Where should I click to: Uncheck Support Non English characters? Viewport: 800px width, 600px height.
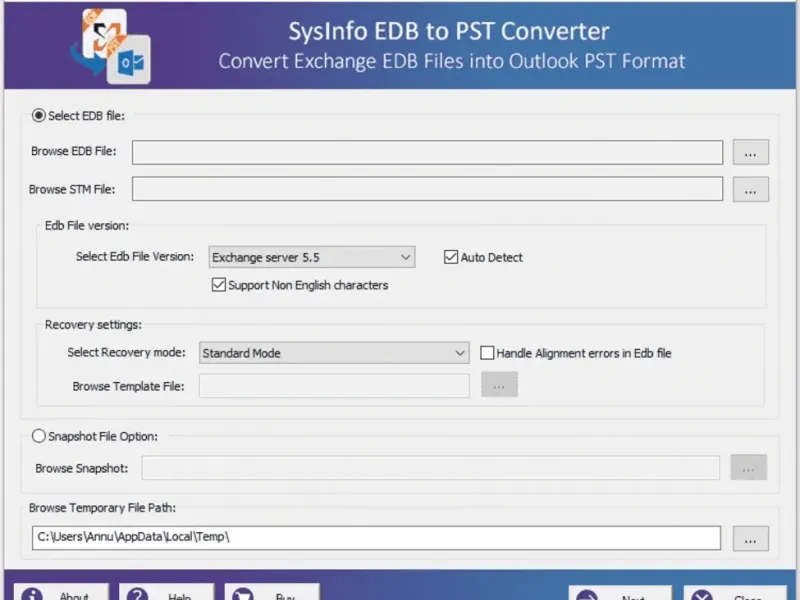point(218,285)
